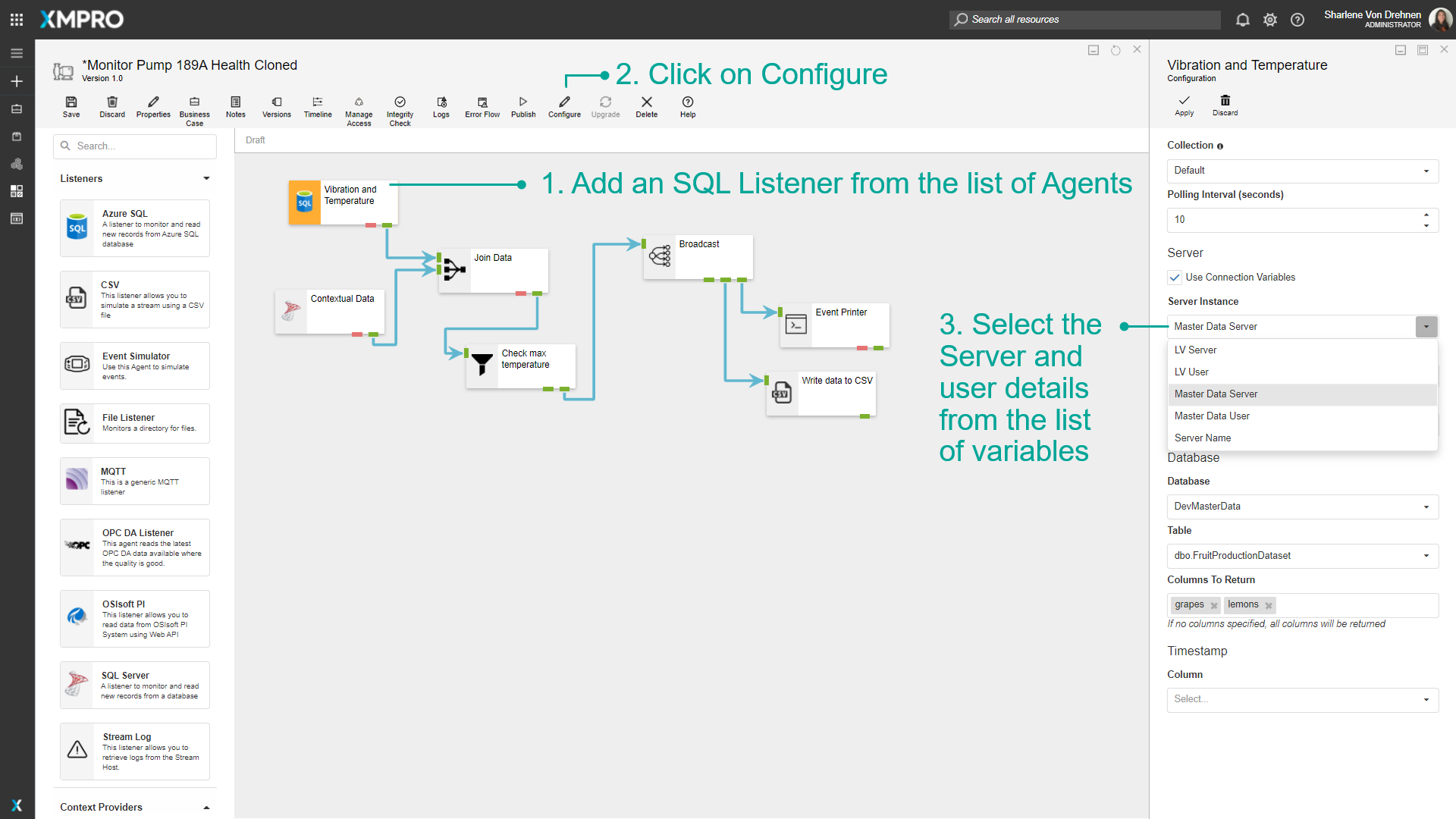This screenshot has height=819, width=1456.
Task: Select the Write data to CSV node
Action: (821, 394)
